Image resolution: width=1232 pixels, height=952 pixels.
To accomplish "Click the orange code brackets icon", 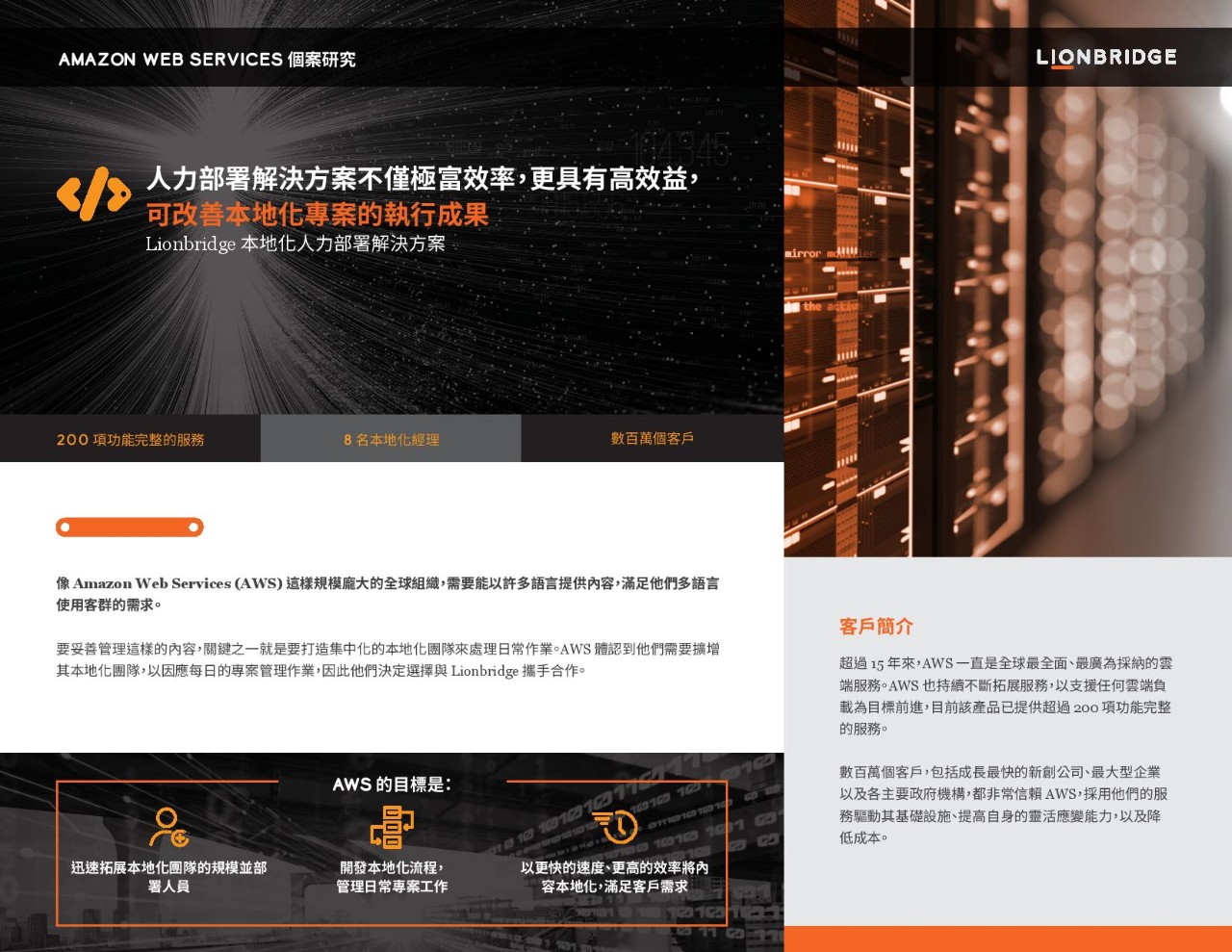I will (93, 193).
